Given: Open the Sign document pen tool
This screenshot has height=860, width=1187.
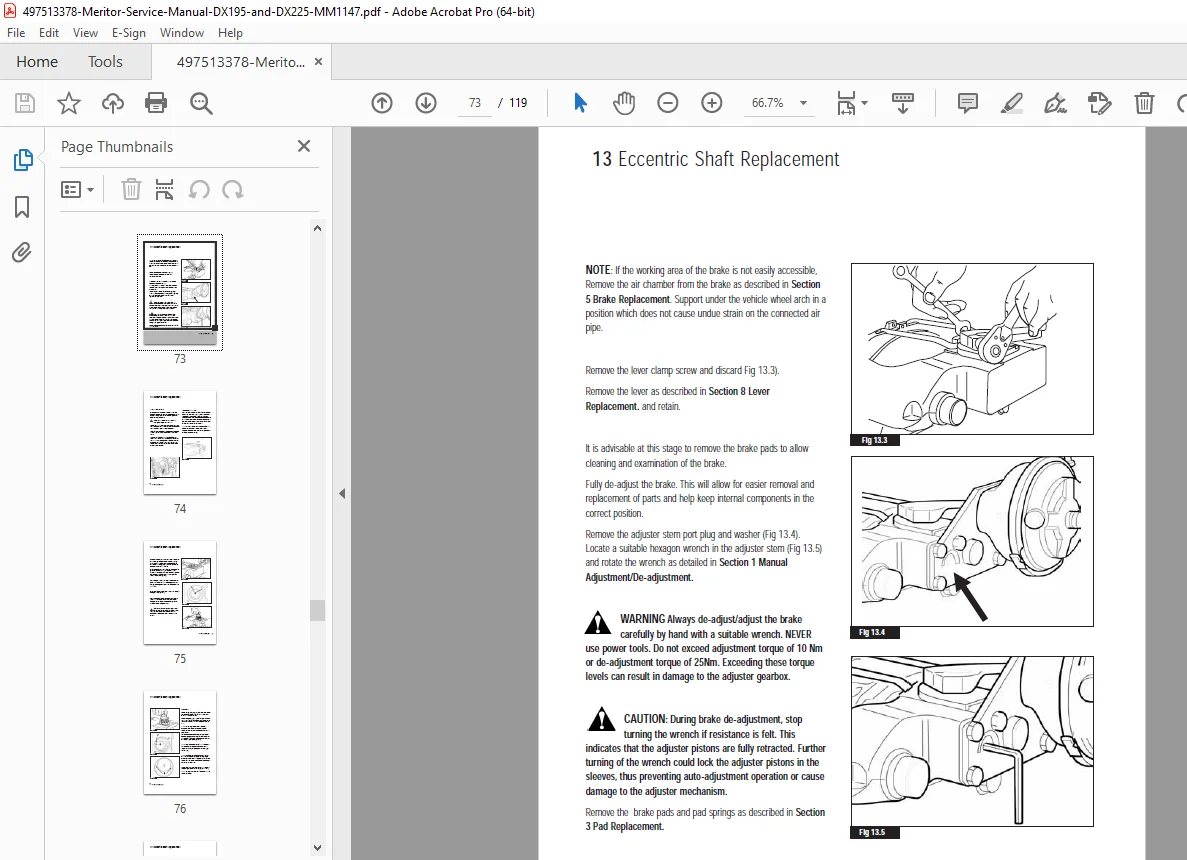Looking at the screenshot, I should tap(1055, 103).
